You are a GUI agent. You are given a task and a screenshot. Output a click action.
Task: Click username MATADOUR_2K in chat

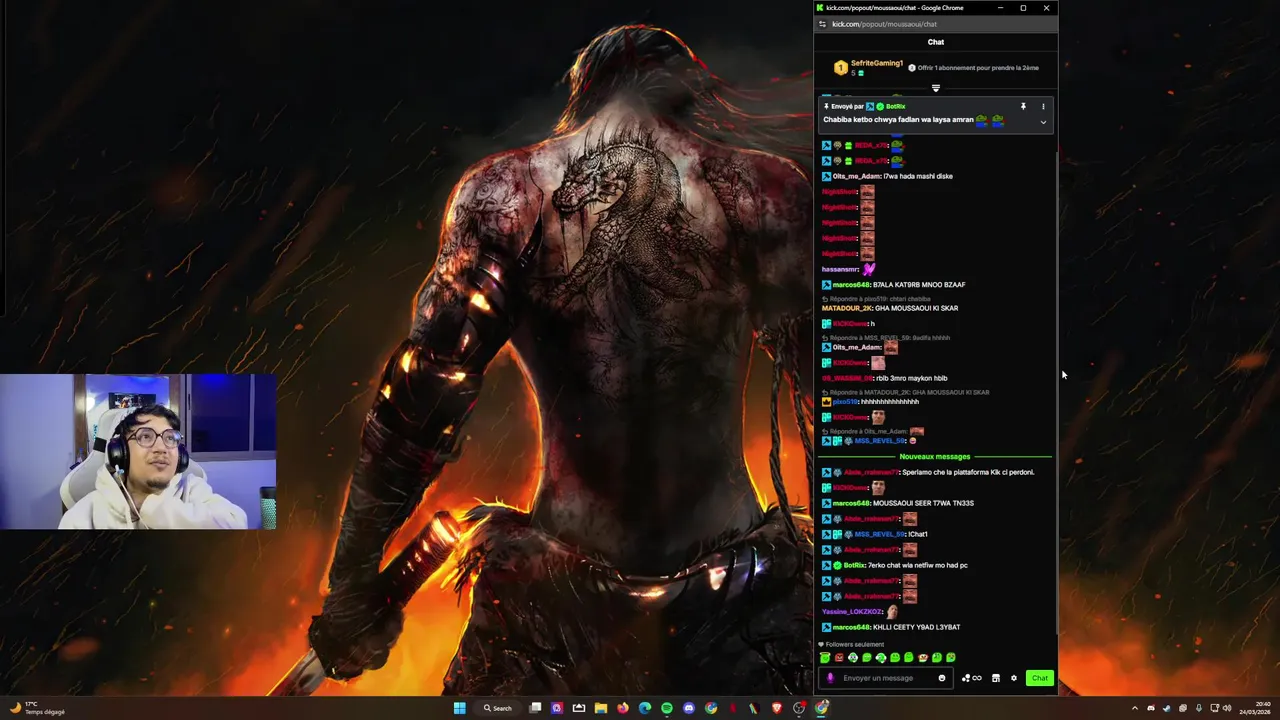[847, 308]
